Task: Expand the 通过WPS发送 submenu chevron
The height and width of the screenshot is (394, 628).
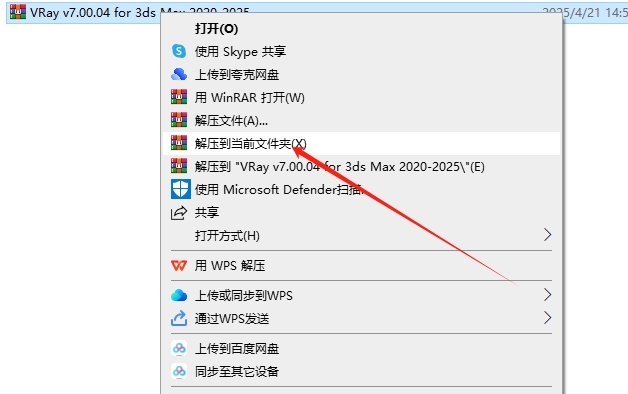Action: click(547, 318)
